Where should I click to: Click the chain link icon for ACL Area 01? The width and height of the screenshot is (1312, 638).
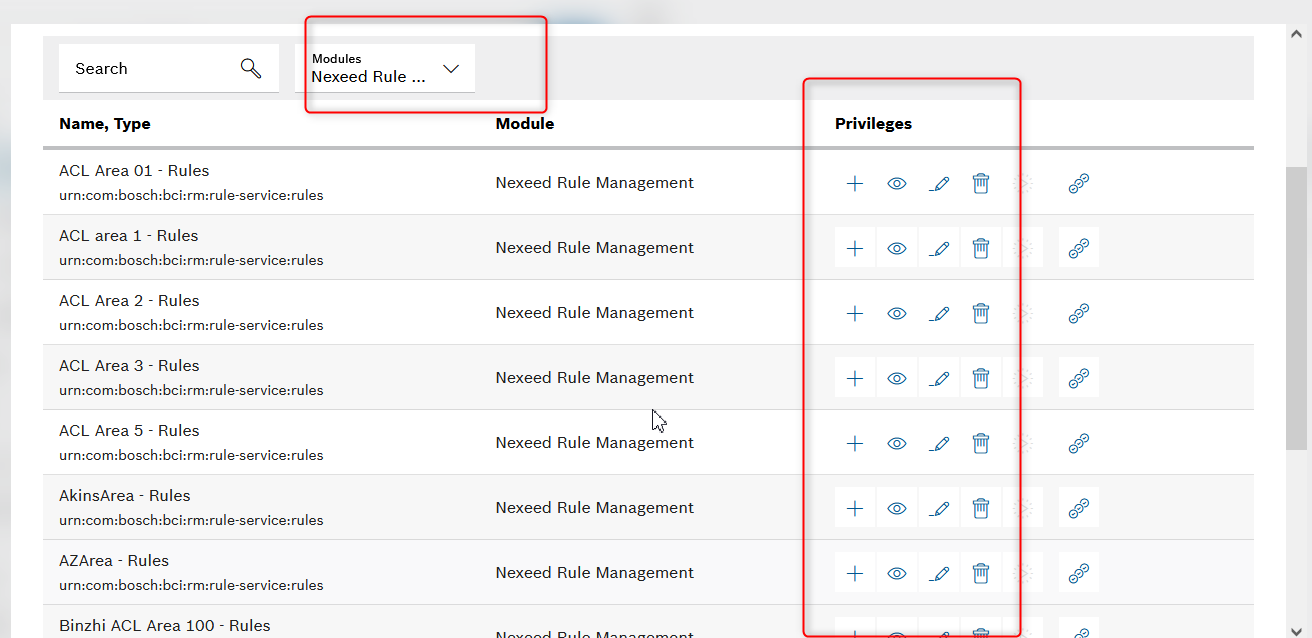pyautogui.click(x=1079, y=183)
